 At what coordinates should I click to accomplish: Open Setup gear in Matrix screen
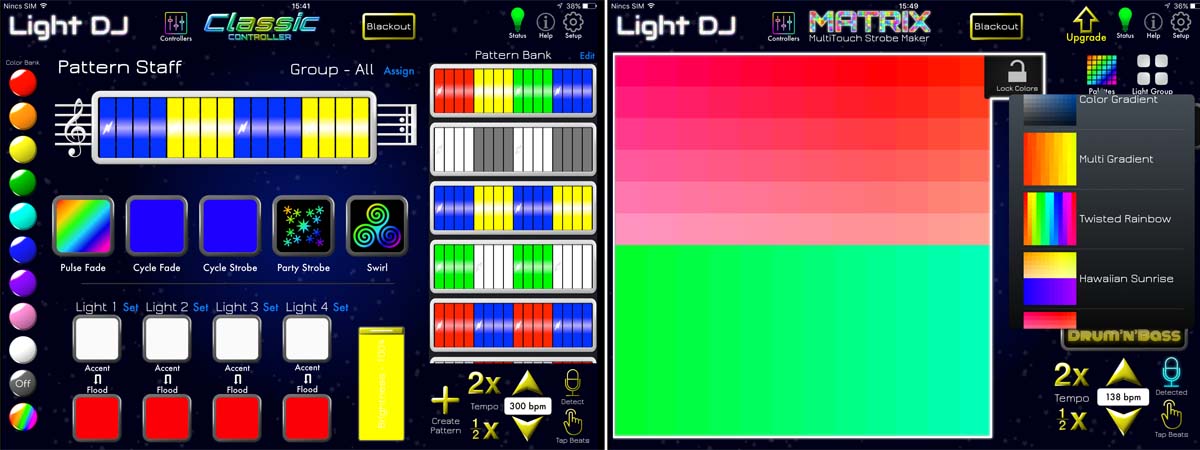coord(1181,25)
